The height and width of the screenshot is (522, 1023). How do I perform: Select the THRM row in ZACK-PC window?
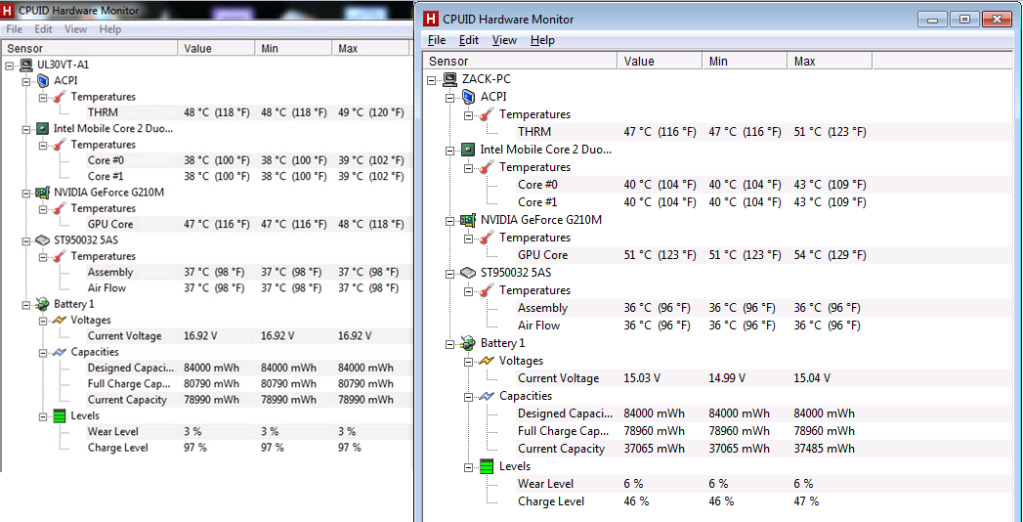[692, 132]
